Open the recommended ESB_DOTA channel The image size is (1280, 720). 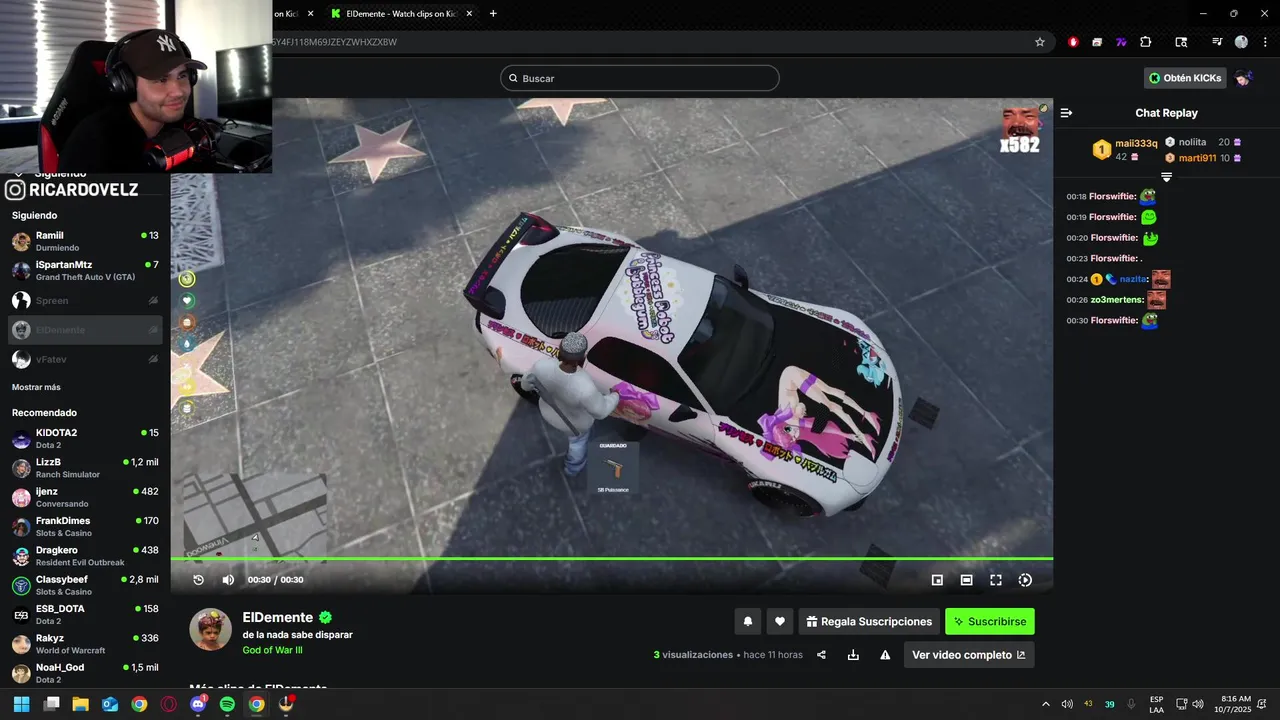(85, 615)
